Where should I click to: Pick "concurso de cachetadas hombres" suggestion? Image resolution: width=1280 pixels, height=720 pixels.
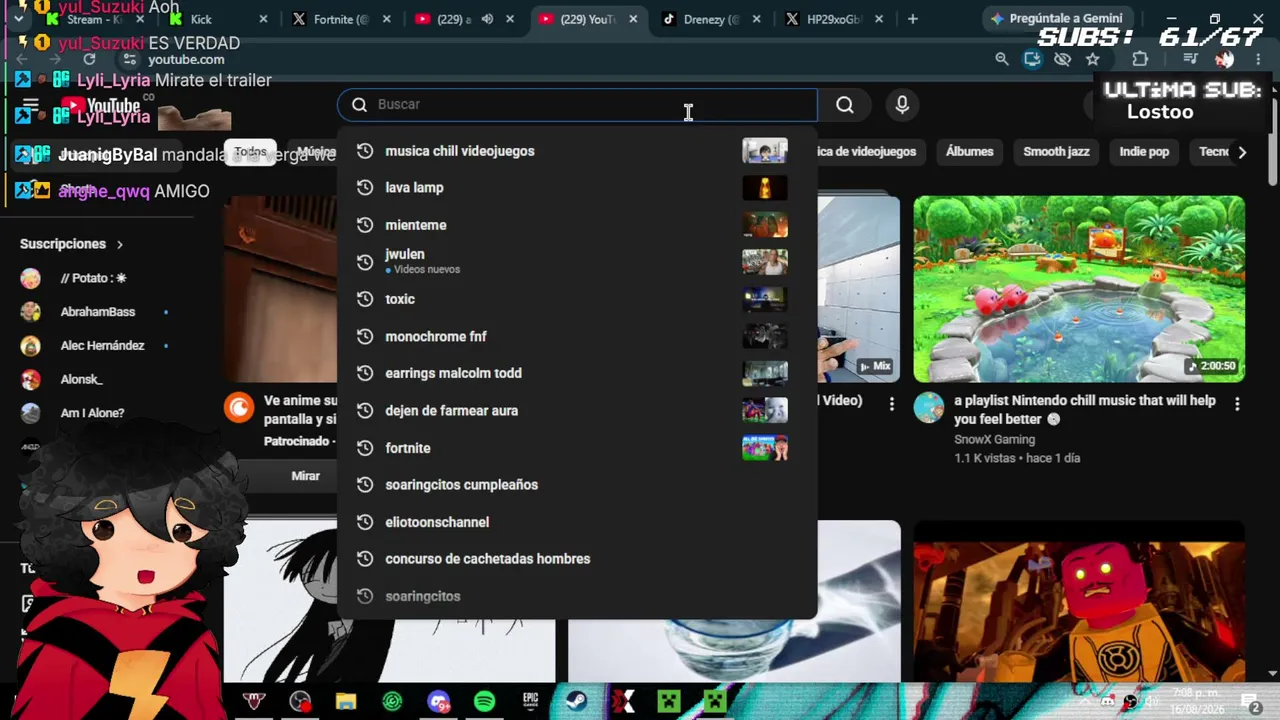pos(577,559)
